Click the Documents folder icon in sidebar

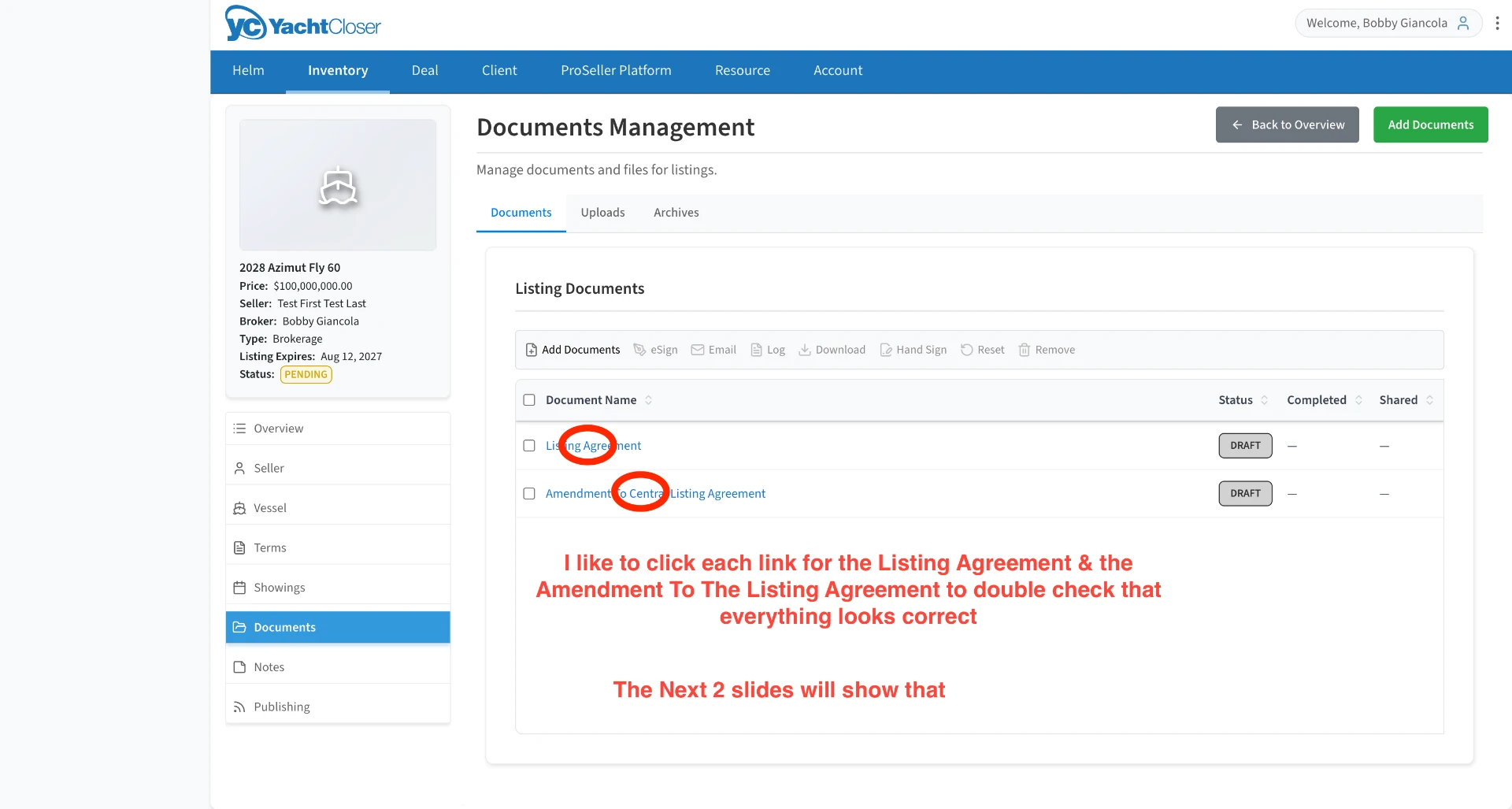pos(239,627)
